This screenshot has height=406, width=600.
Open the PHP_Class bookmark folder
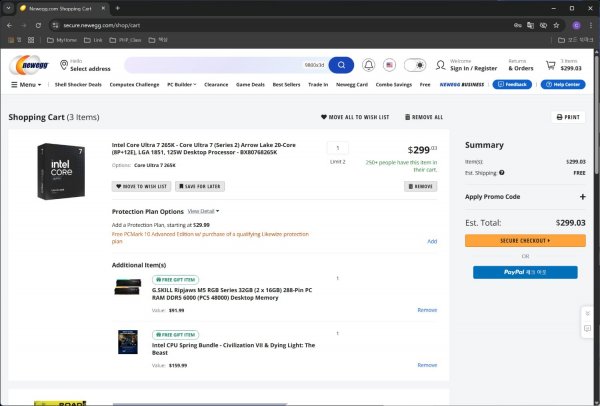125,40
